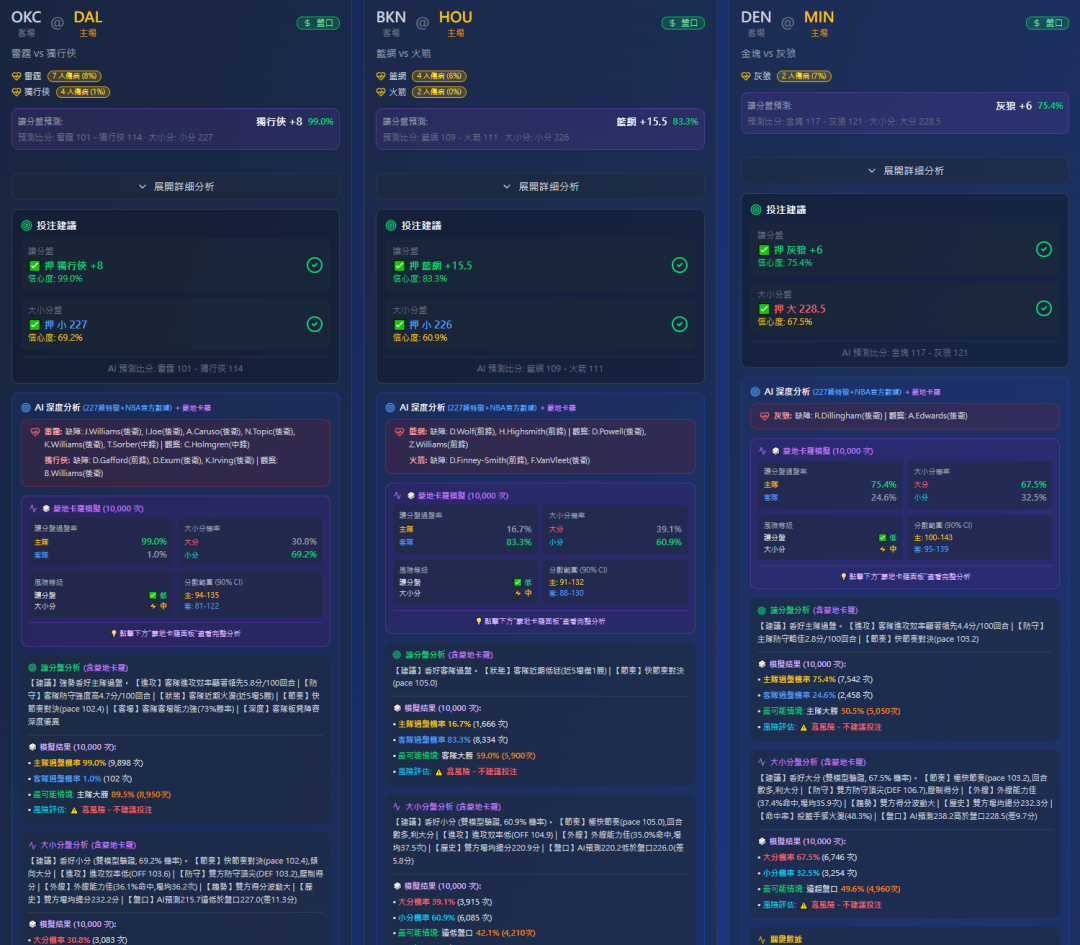Expand 展開詳細分析 in the OKC @ DAL card
The height and width of the screenshot is (945, 1080).
pos(176,186)
